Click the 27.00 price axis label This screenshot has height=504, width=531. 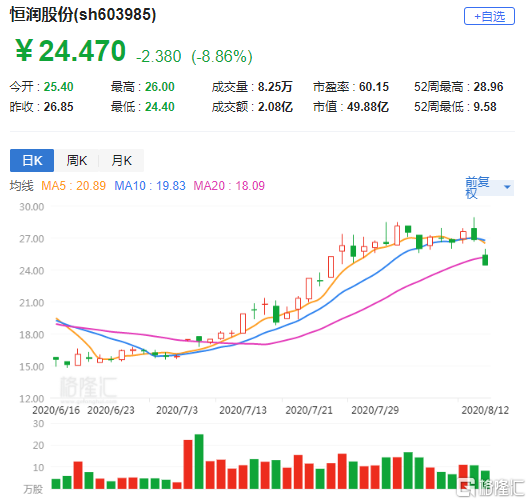coord(31,239)
